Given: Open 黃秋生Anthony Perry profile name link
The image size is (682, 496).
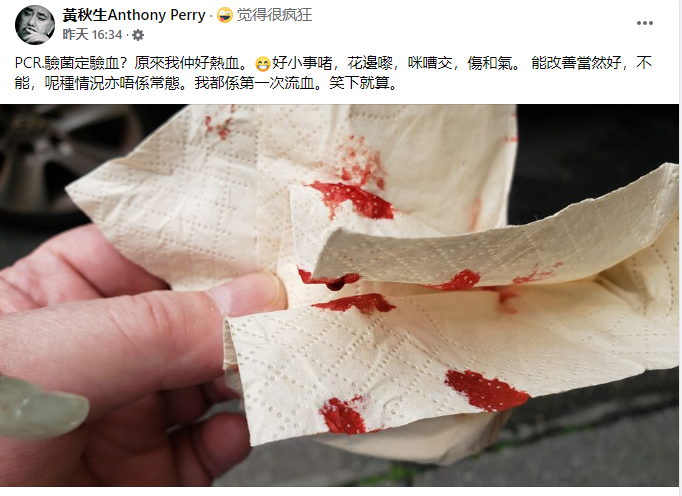Looking at the screenshot, I should (x=134, y=15).
